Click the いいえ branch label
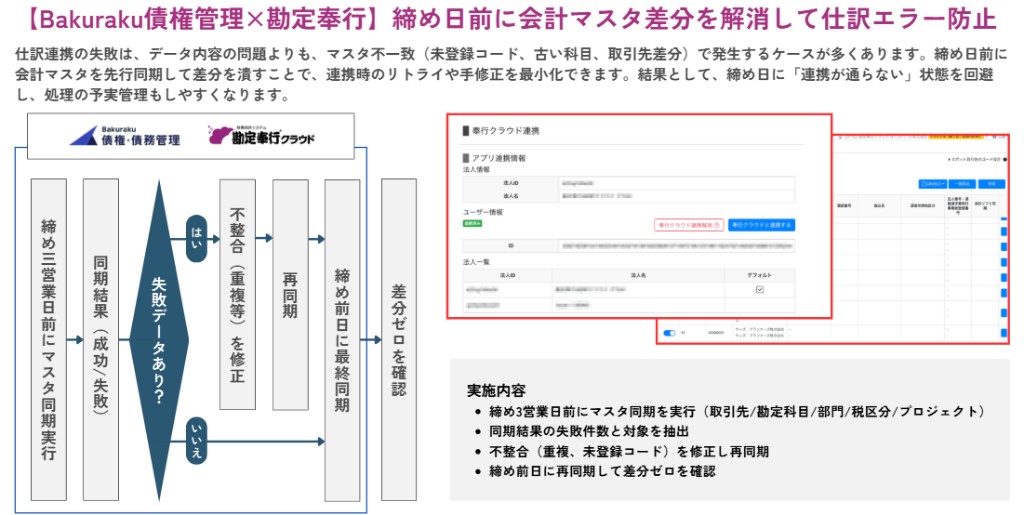 [x=197, y=441]
